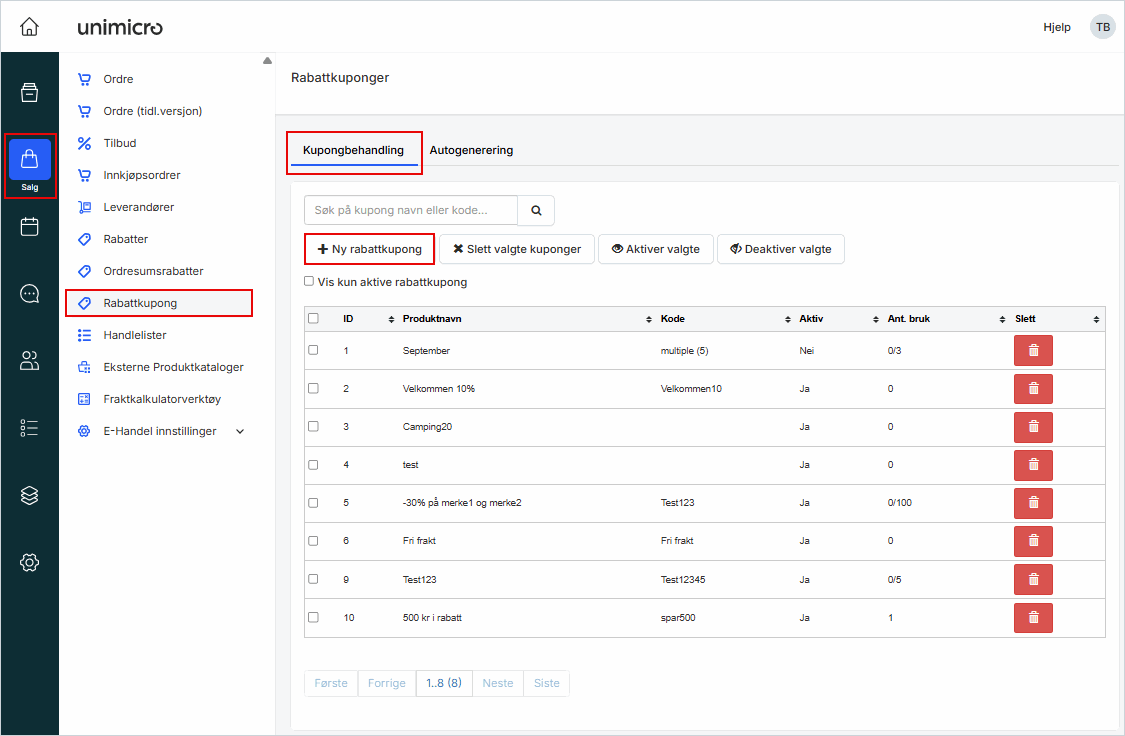
Task: Click the magnifier search button
Action: [x=536, y=211]
